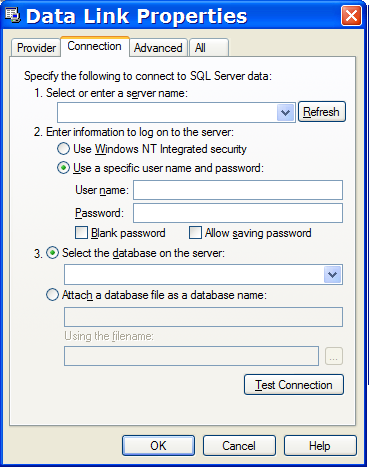Click the Data Link Properties title bar icon
Screen dimensions: 370x468
coord(13,15)
